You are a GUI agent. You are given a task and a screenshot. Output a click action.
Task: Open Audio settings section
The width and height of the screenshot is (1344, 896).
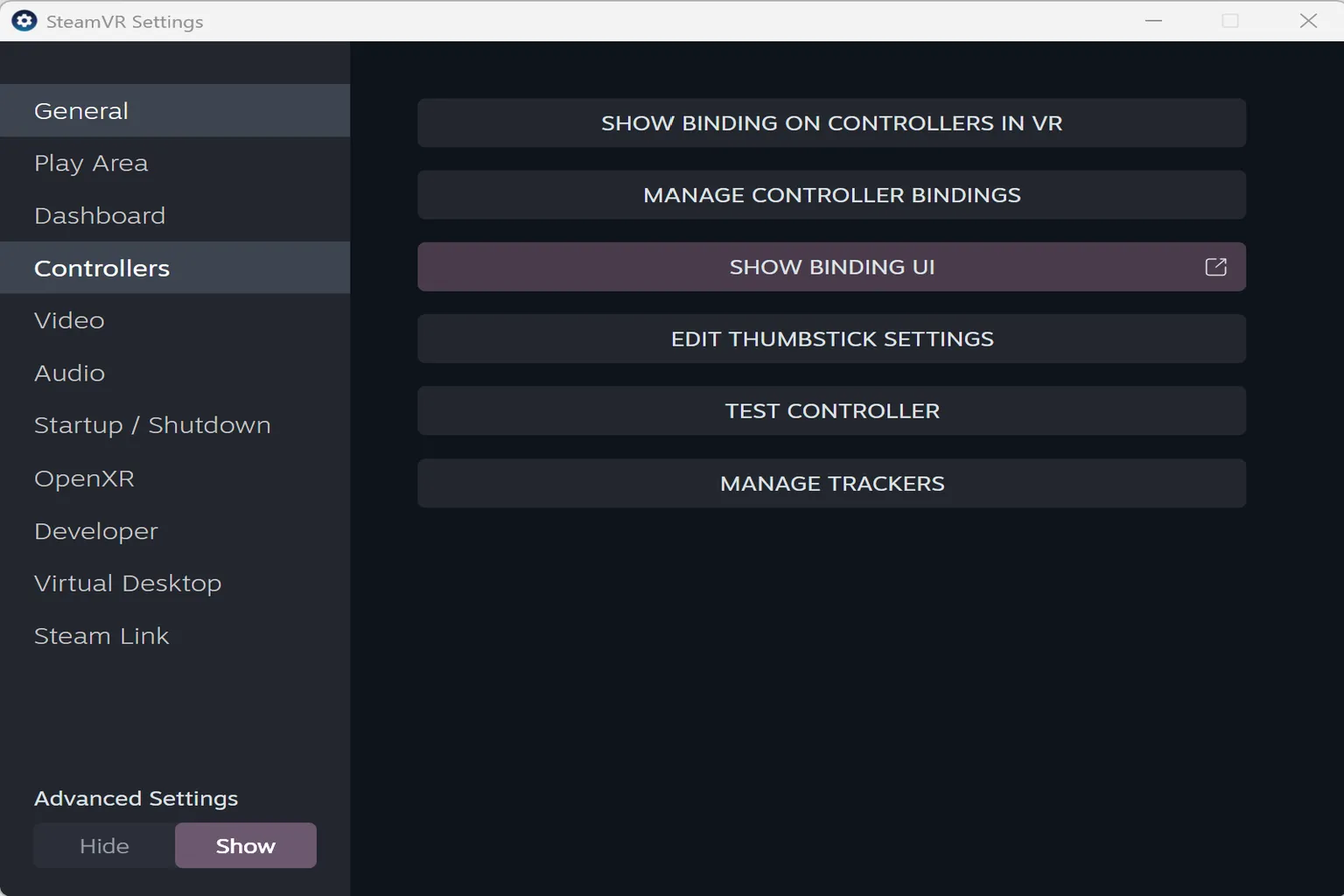point(175,373)
